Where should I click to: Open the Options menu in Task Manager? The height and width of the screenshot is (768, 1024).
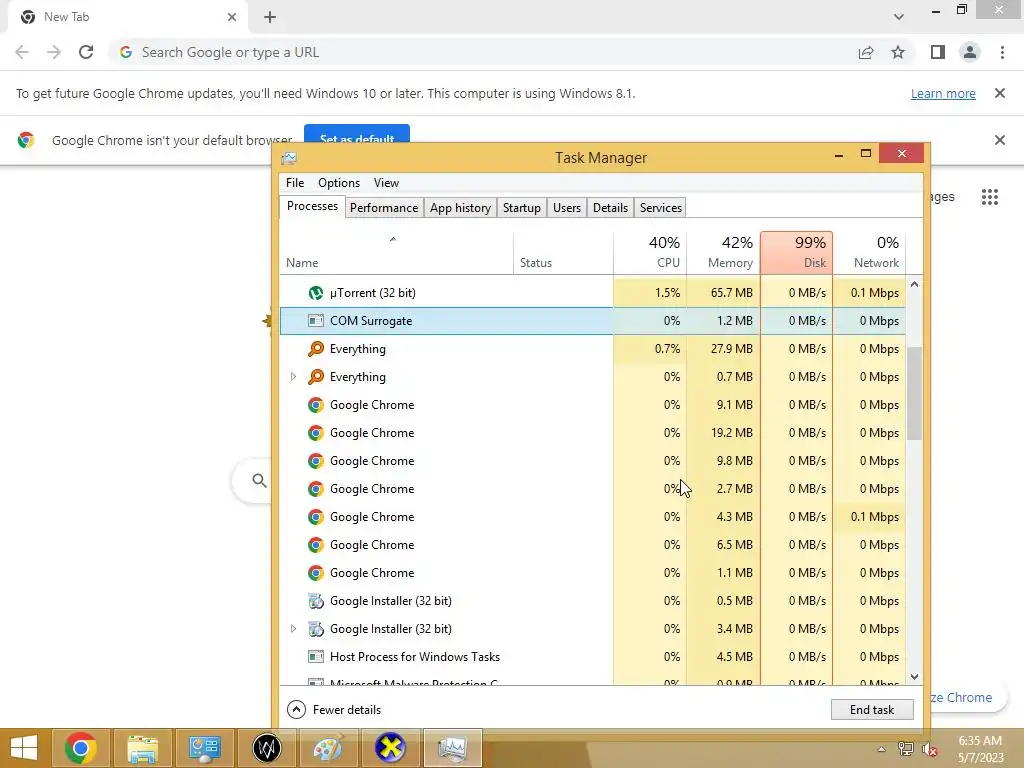click(339, 183)
